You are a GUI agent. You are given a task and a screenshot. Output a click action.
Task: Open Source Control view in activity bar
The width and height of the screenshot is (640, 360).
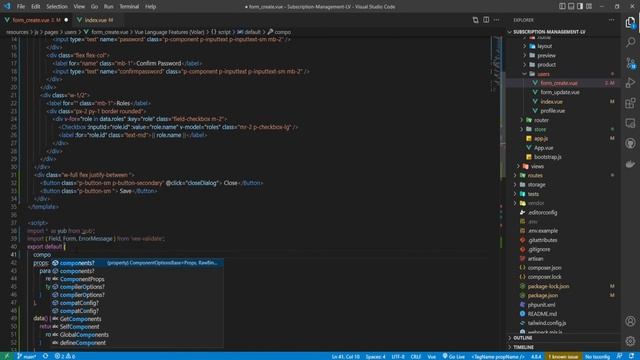(x=630, y=62)
